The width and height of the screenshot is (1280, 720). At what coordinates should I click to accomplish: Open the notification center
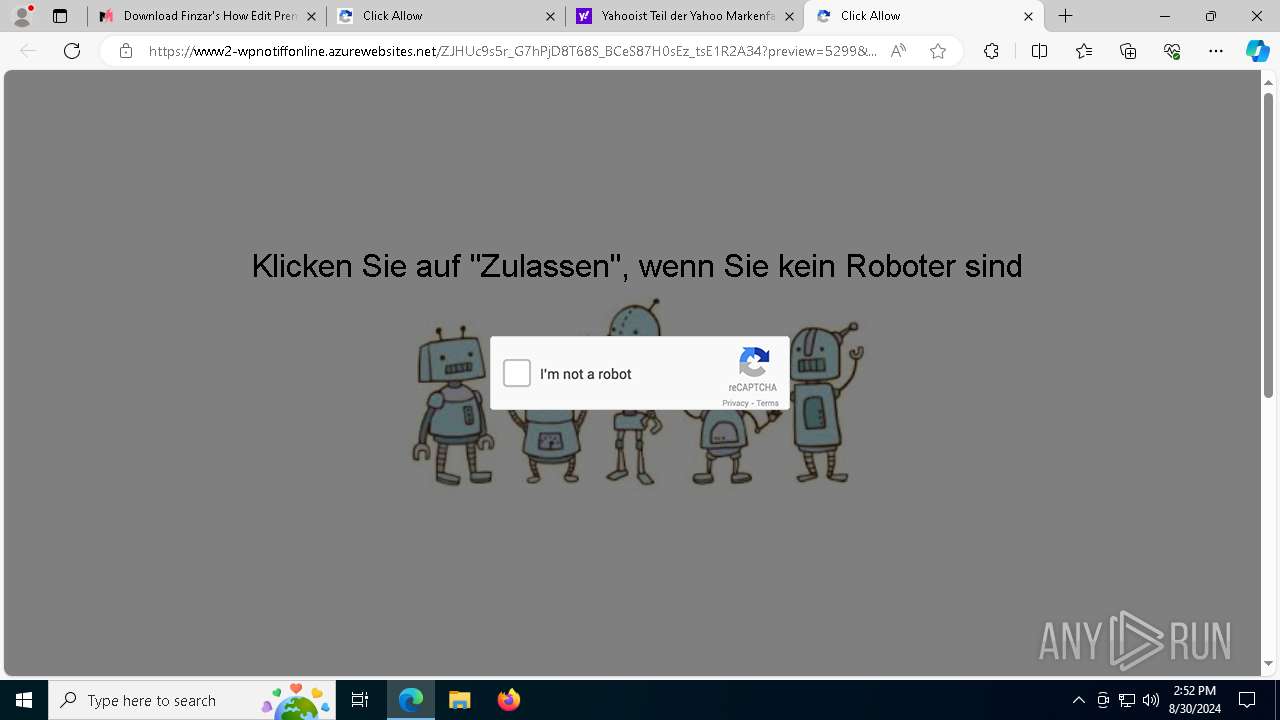(x=1247, y=700)
